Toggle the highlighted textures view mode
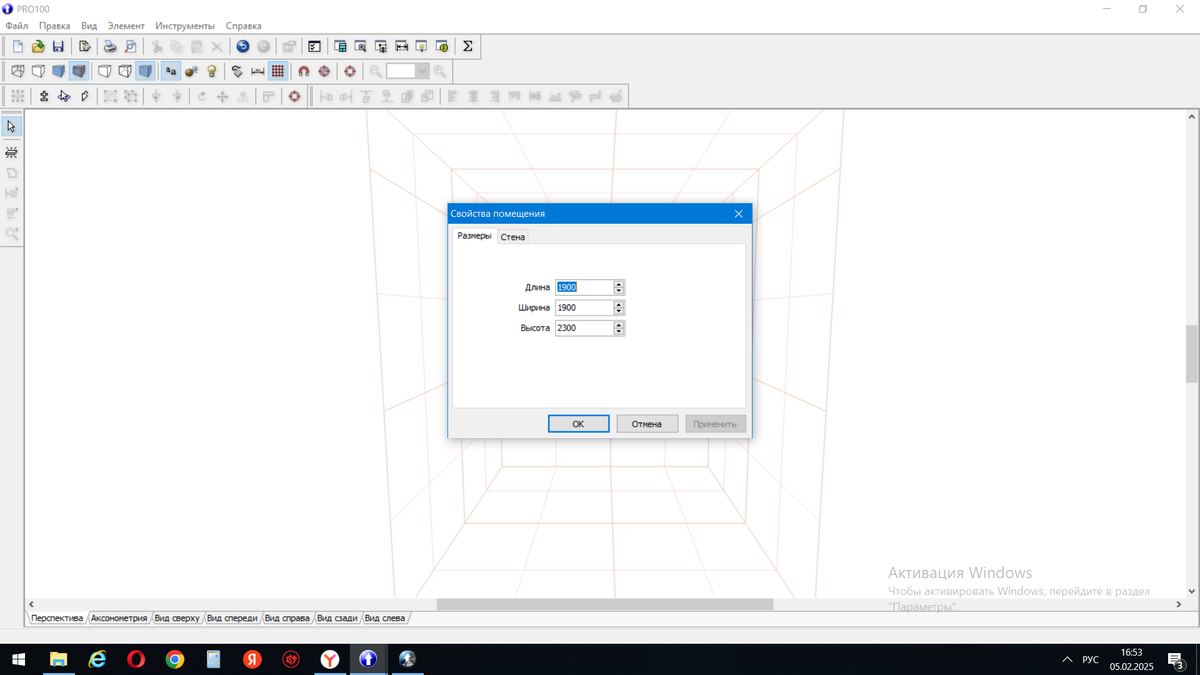The image size is (1200, 675). click(x=78, y=71)
